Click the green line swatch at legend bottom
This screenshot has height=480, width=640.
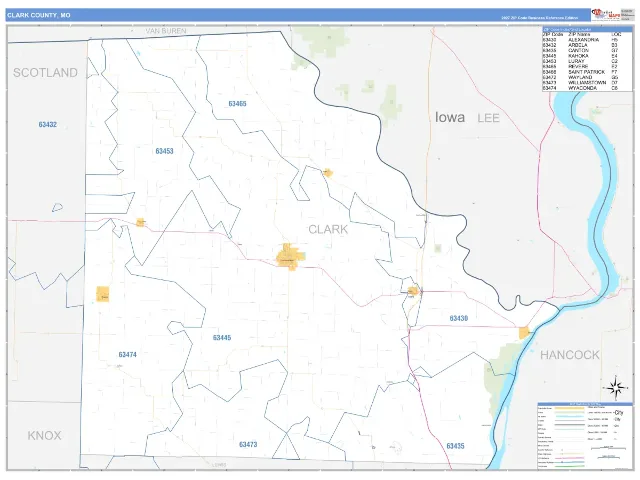click(570, 466)
